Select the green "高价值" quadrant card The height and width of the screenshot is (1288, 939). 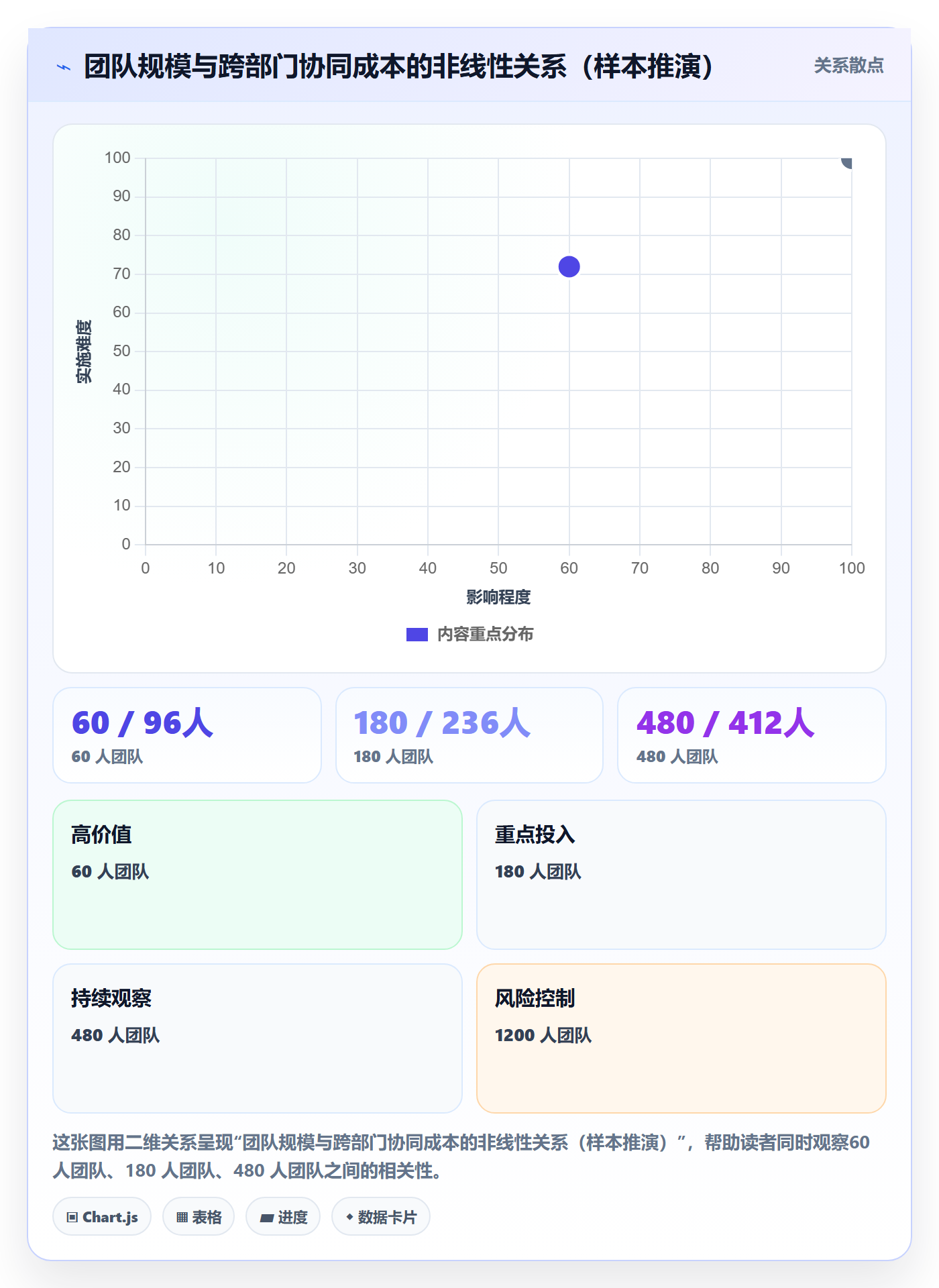[258, 875]
